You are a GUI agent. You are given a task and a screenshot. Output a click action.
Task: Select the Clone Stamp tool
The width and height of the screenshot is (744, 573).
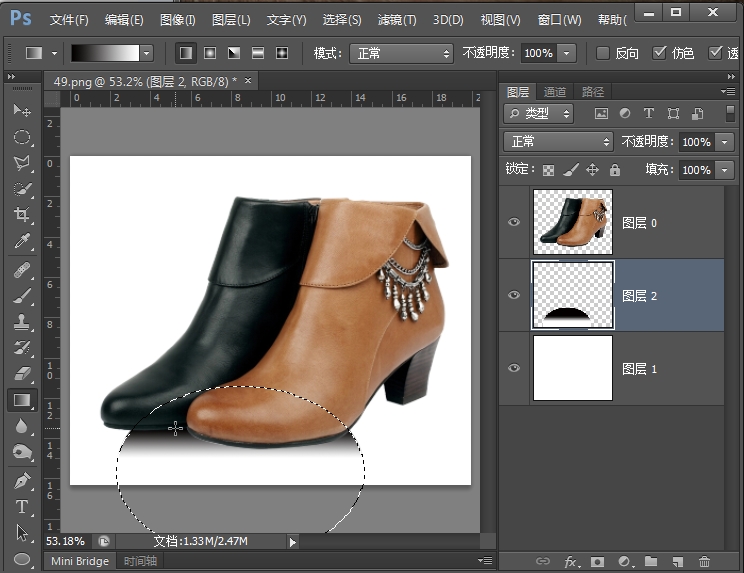click(x=21, y=322)
